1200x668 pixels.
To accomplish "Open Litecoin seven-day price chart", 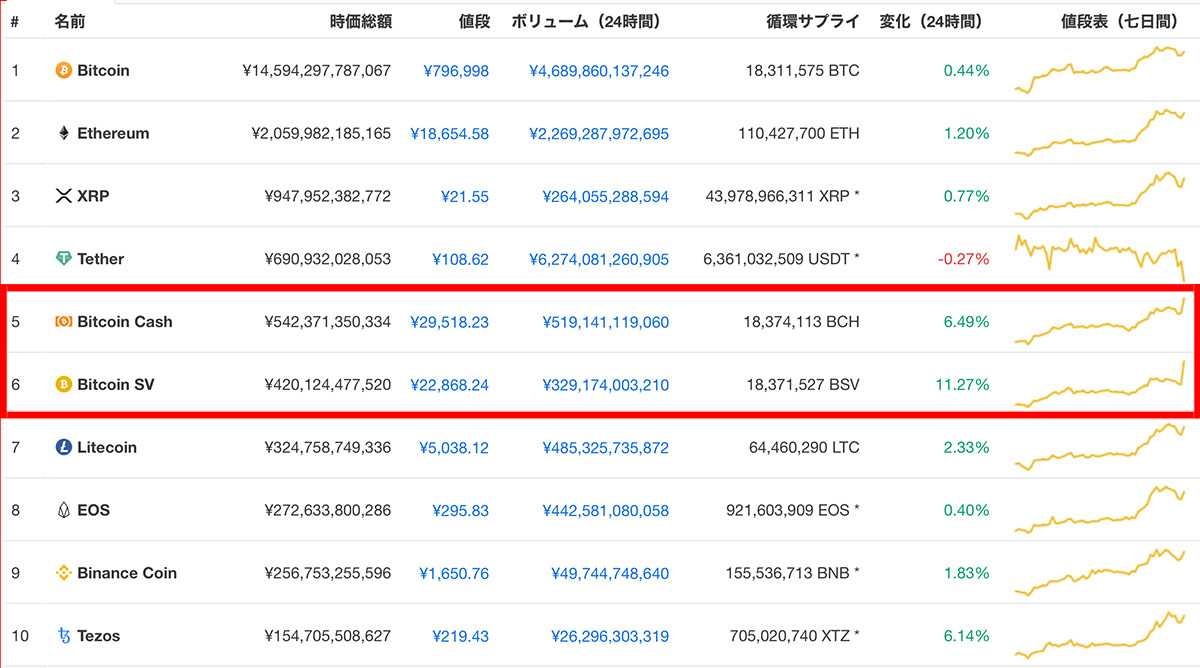I will pos(1100,446).
